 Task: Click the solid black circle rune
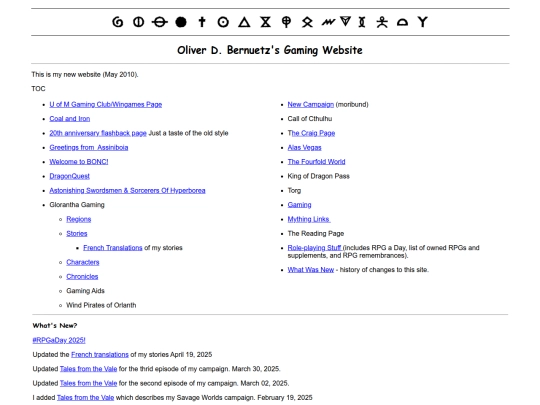(x=181, y=22)
